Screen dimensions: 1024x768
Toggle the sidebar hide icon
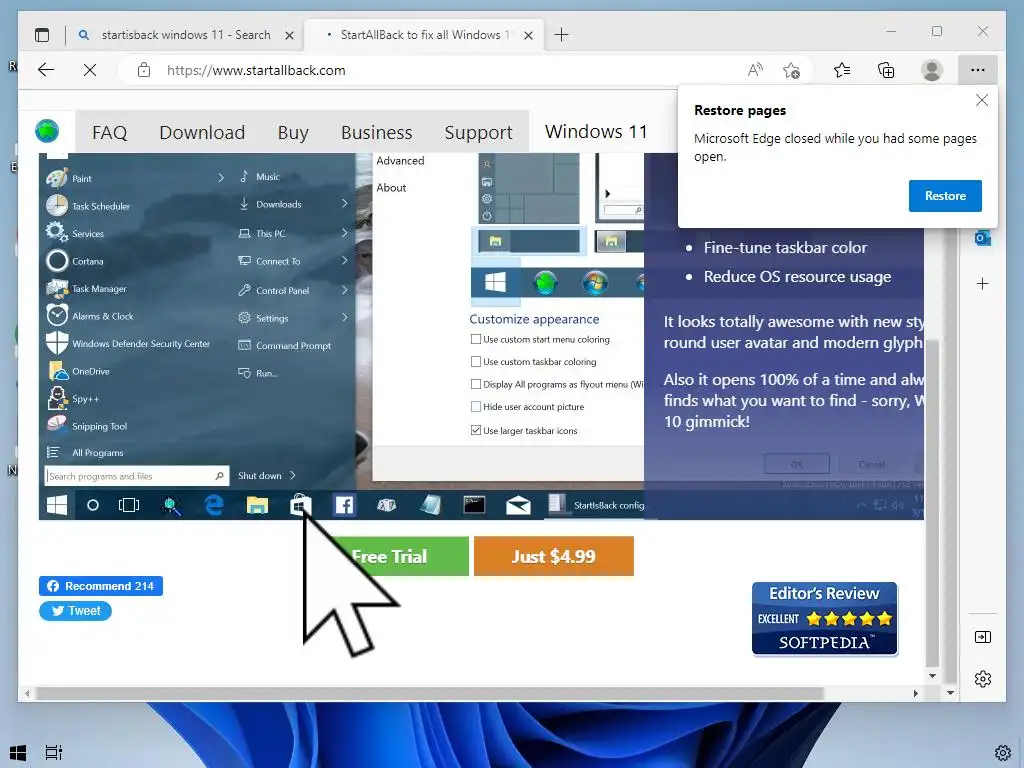[982, 637]
